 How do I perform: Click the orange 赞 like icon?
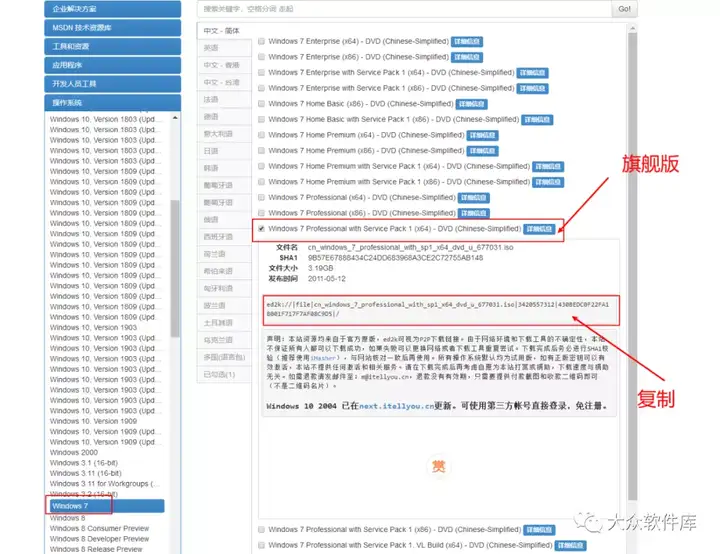[x=439, y=466]
